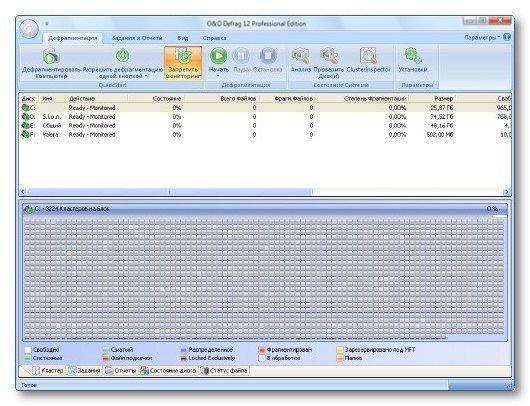Select drive D: row icon
Screen dimensions: 530x406
[26, 117]
